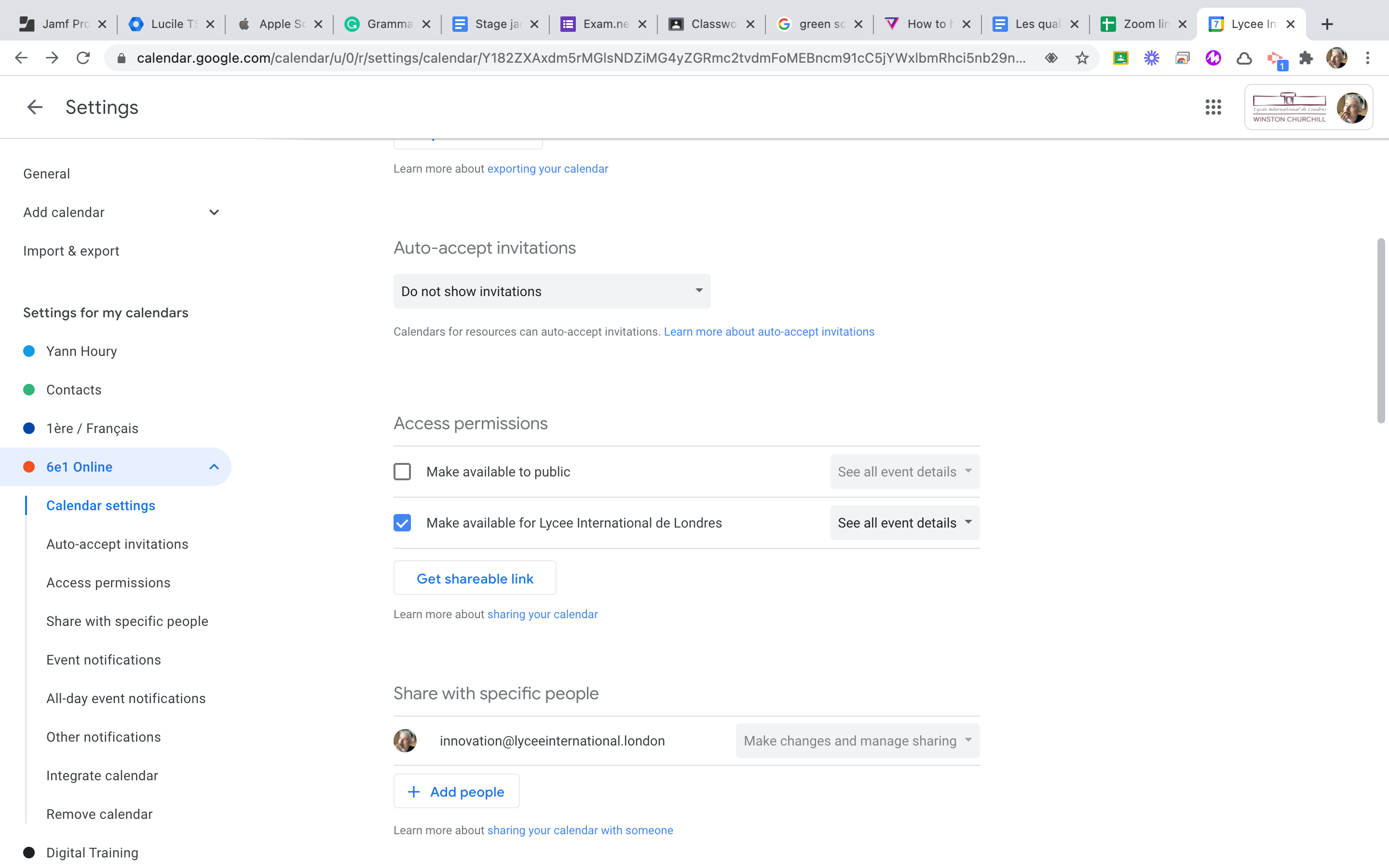Switch to the Classwork browser tab
Viewport: 1389px width, 868px height.
[712, 24]
